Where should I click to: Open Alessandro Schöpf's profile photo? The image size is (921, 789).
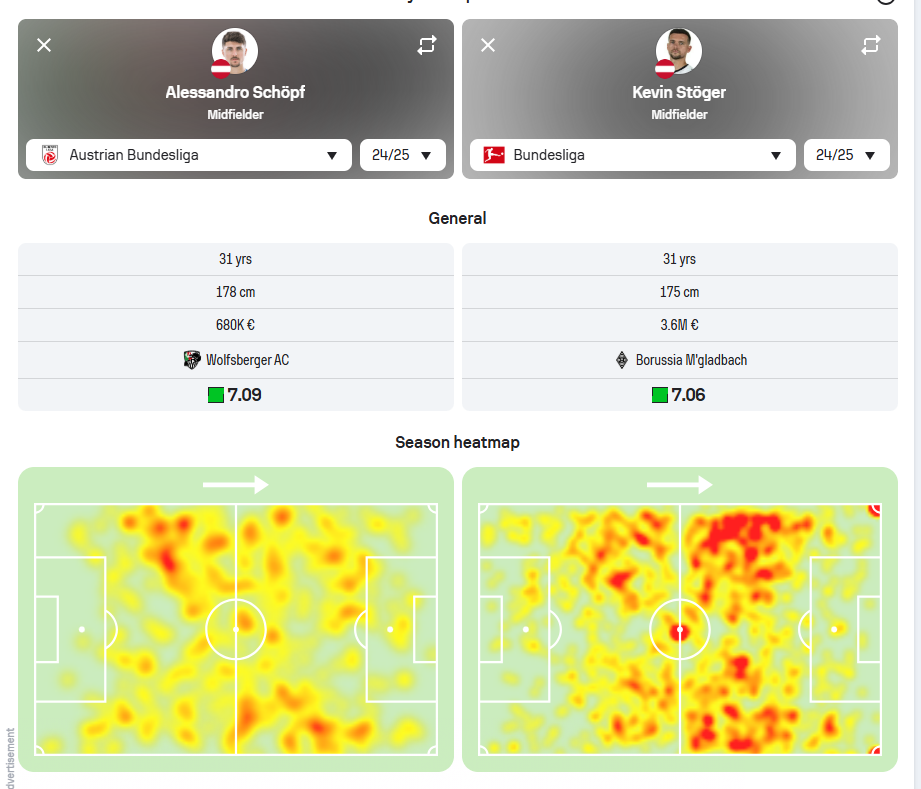[235, 51]
